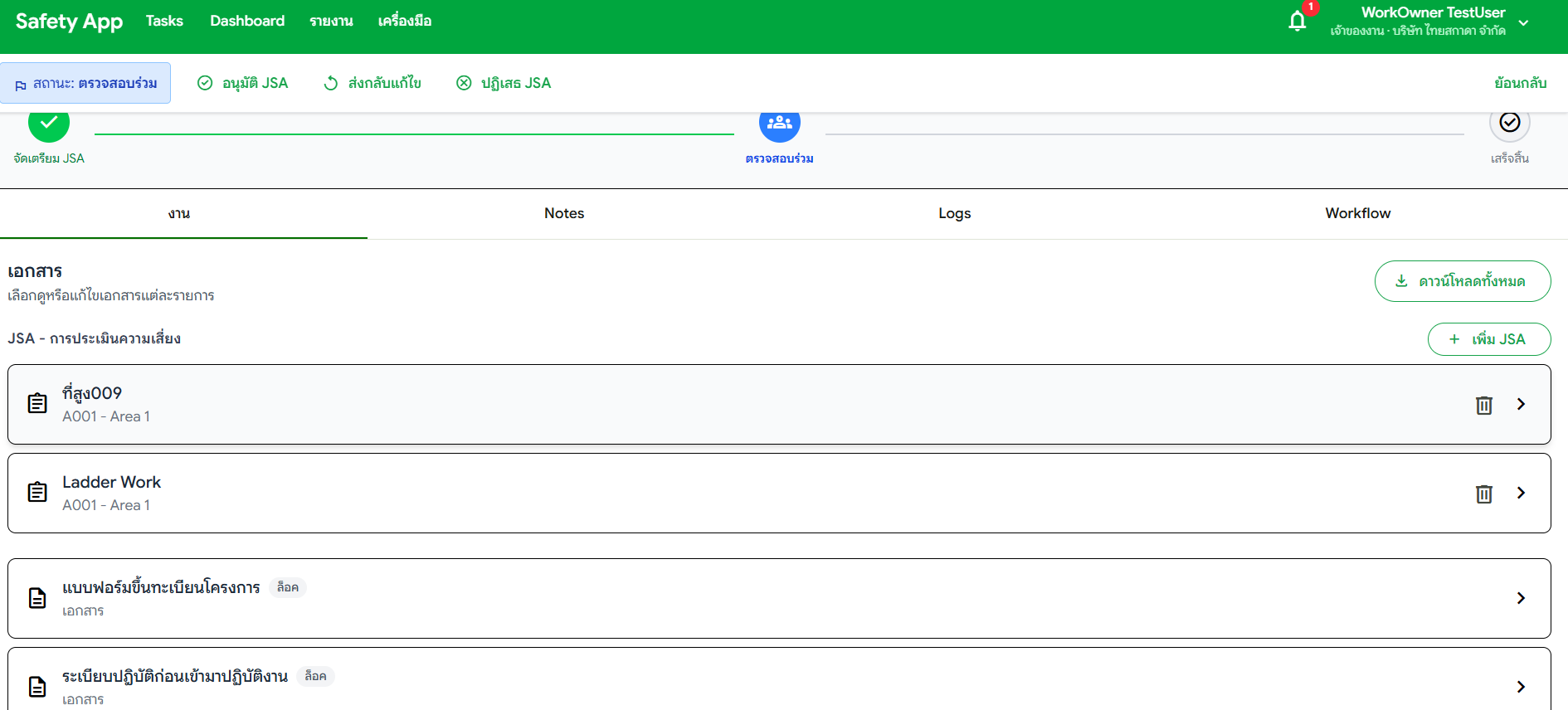The height and width of the screenshot is (710, 1568).
Task: Click clipboard icon of ที่สูง009
Action: [x=37, y=404]
